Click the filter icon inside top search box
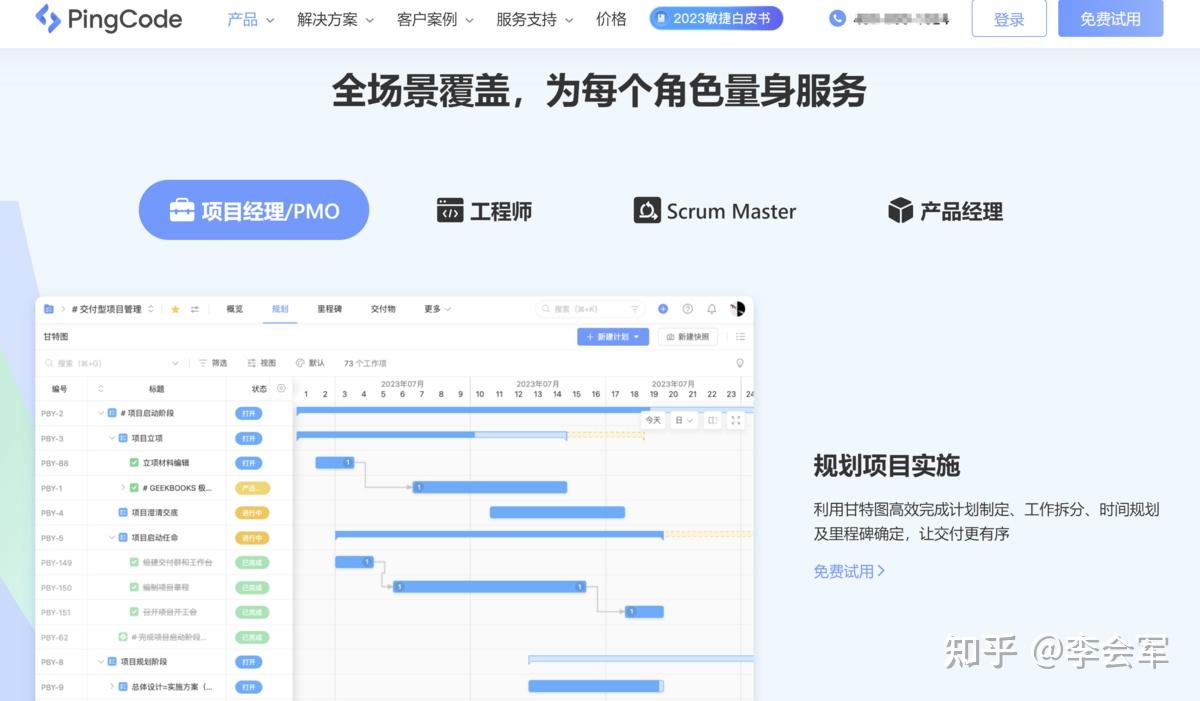 [x=634, y=309]
